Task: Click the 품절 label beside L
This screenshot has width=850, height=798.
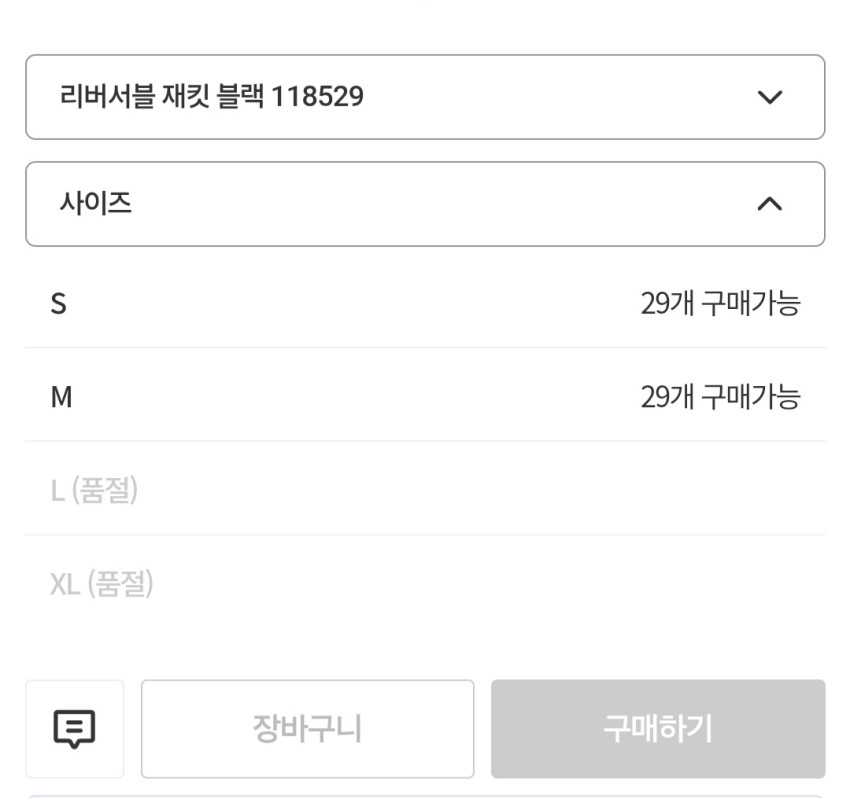Action: 105,491
